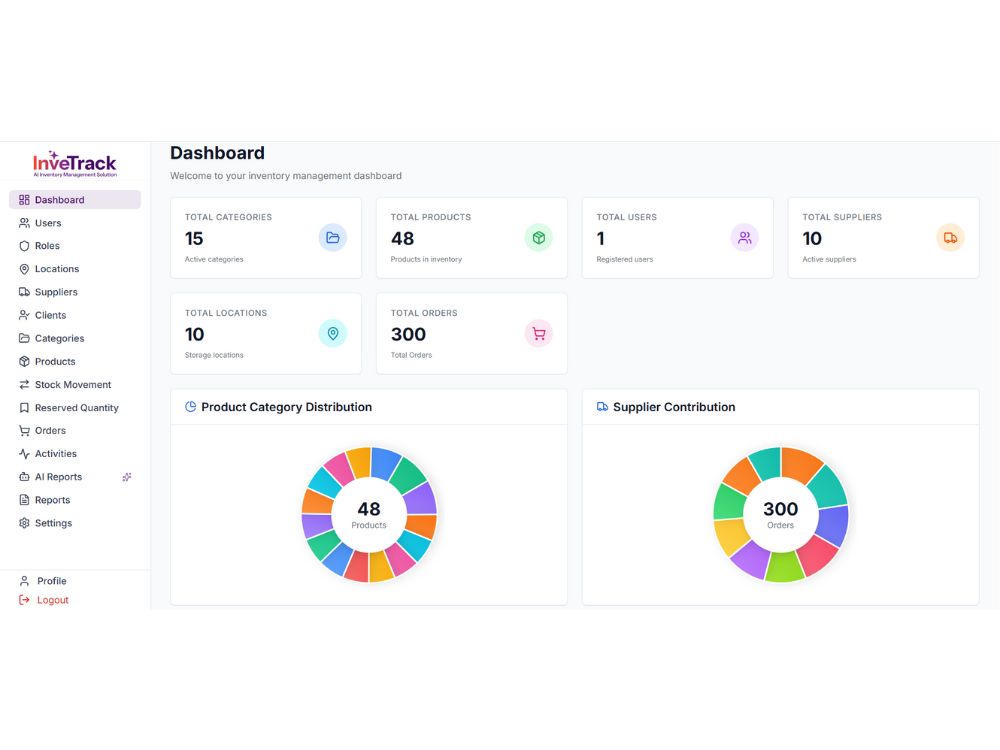The height and width of the screenshot is (750, 1000).
Task: View Activities log
Action: pyautogui.click(x=75, y=453)
